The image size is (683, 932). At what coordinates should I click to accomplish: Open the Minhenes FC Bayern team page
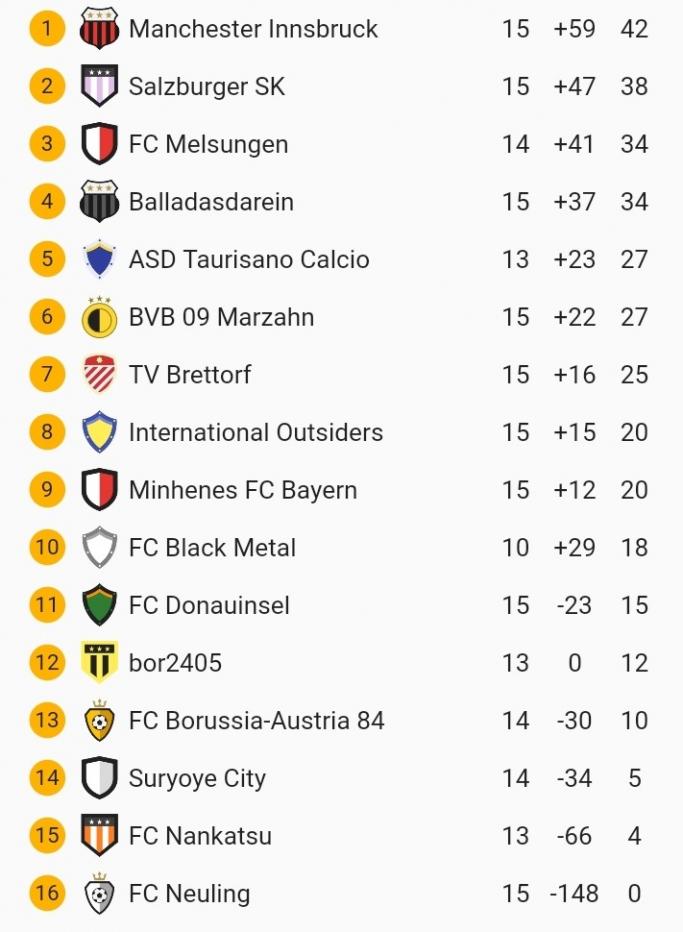pyautogui.click(x=243, y=490)
